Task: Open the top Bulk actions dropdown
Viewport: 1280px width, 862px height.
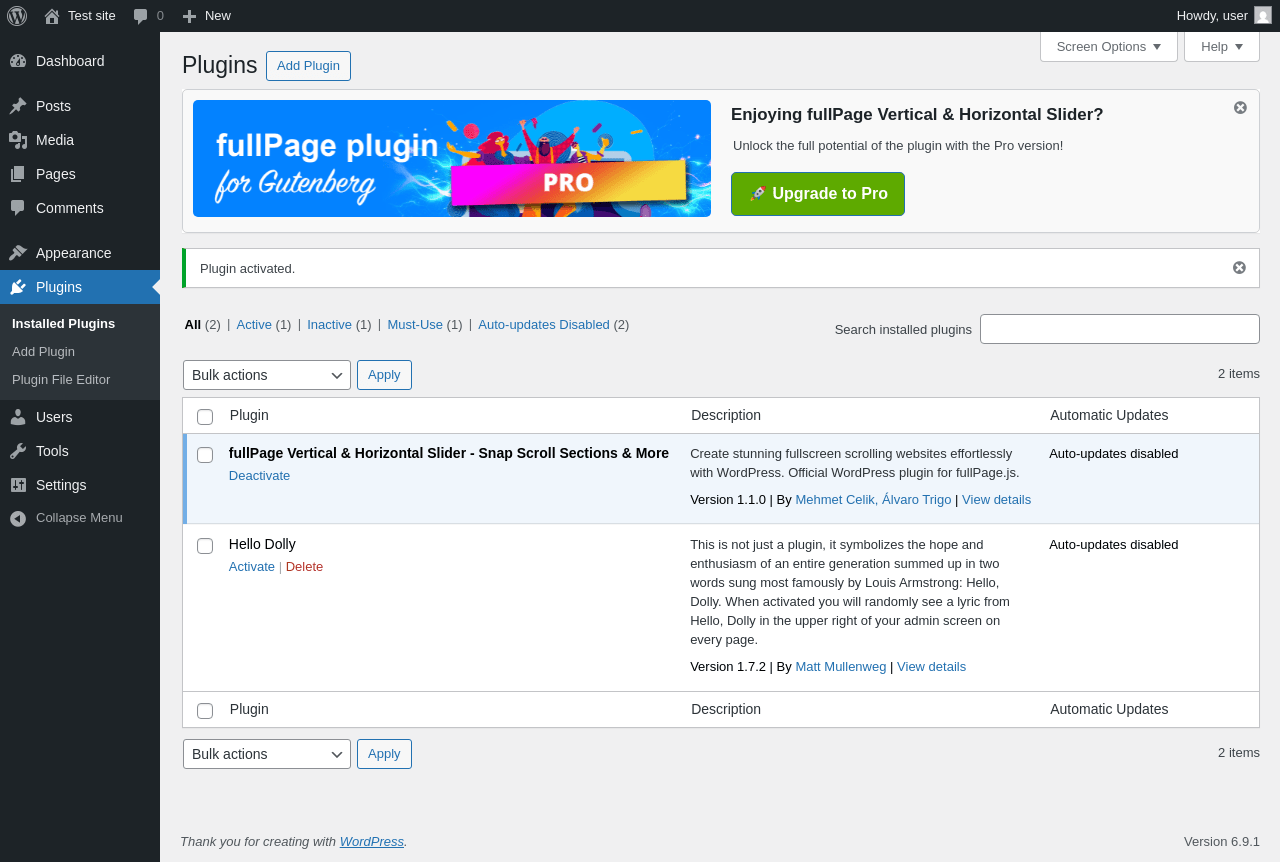Action: (x=267, y=375)
